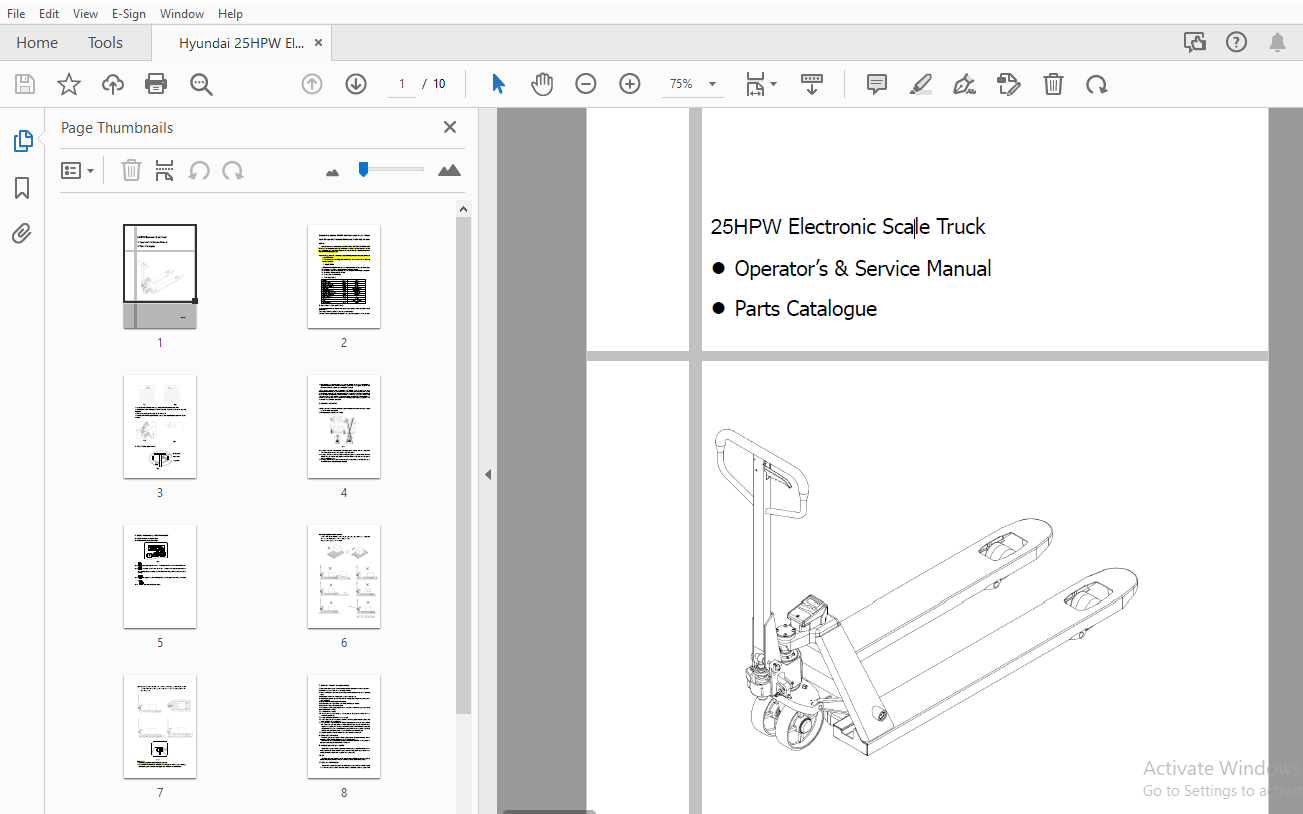Viewport: 1303px width, 814px height.
Task: Go to next page arrow
Action: pos(356,84)
